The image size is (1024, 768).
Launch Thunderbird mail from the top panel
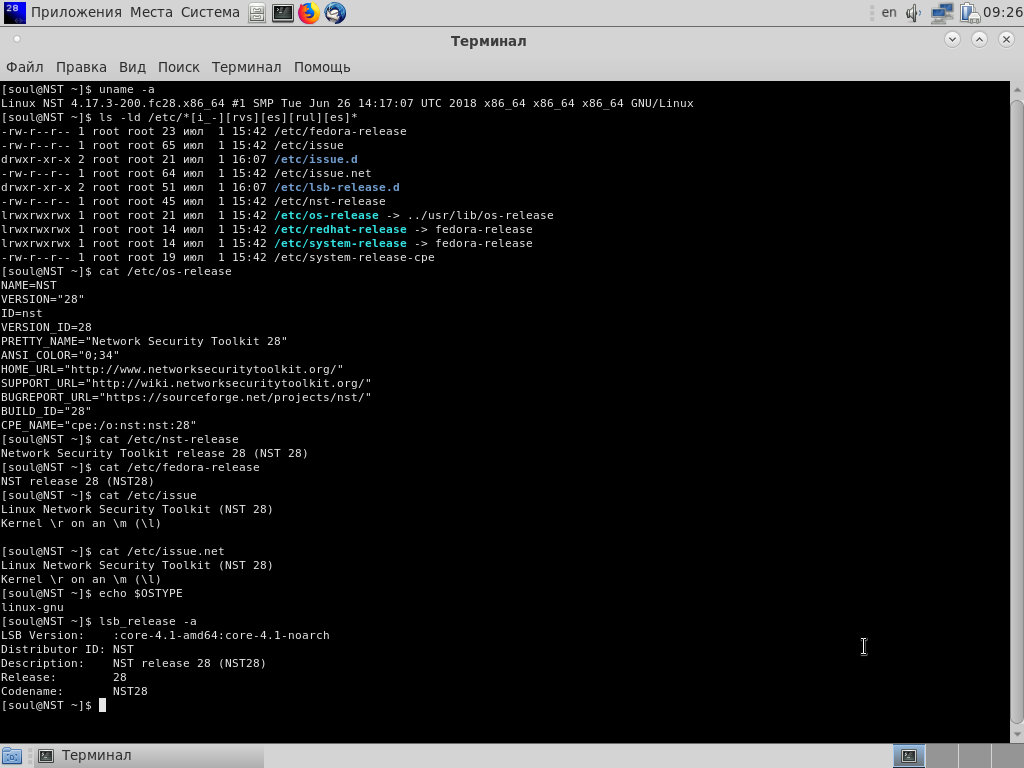pyautogui.click(x=335, y=13)
